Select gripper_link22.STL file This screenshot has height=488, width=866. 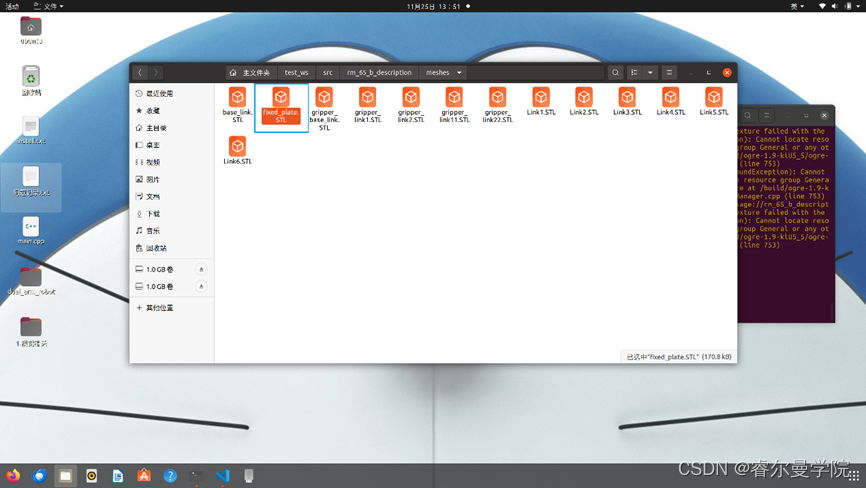(x=498, y=105)
